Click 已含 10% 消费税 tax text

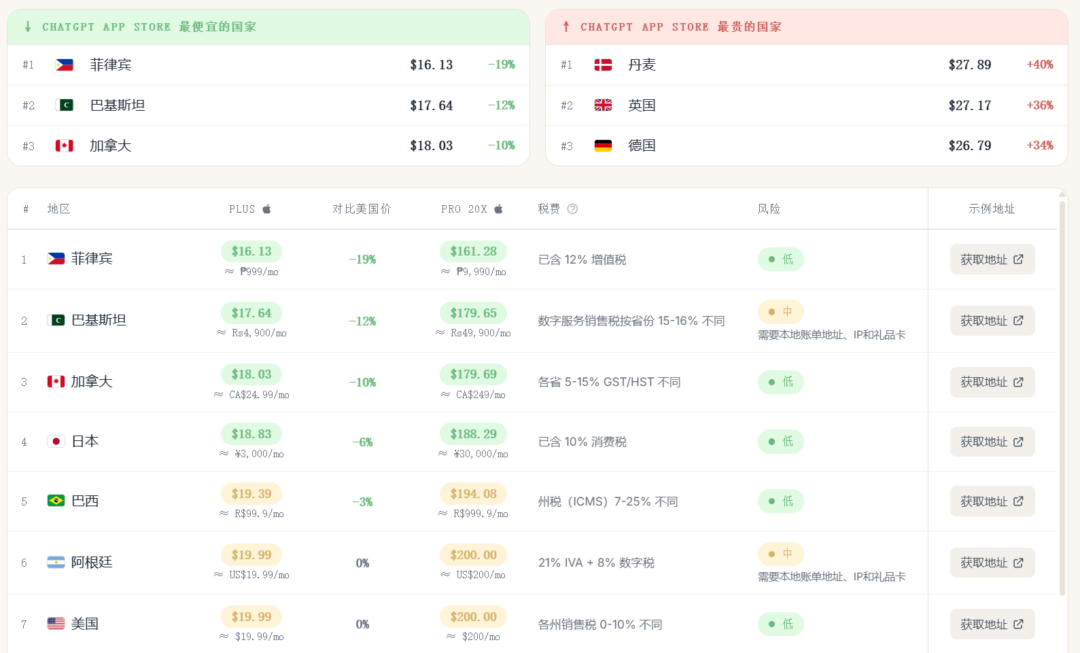pos(582,442)
